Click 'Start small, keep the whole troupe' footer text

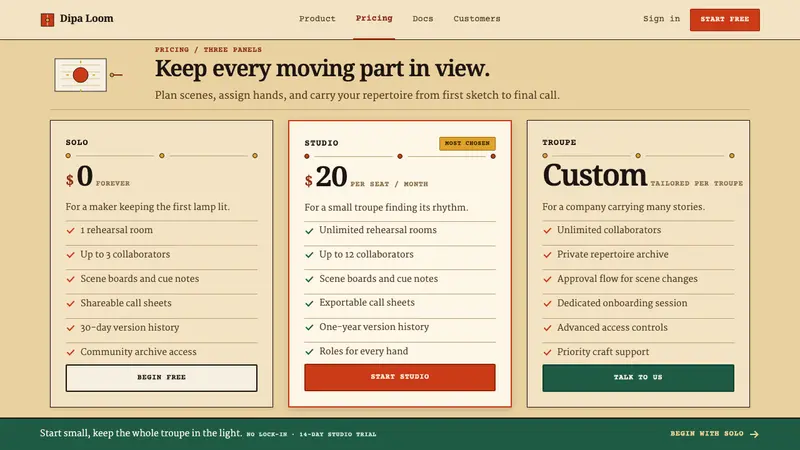pos(141,433)
